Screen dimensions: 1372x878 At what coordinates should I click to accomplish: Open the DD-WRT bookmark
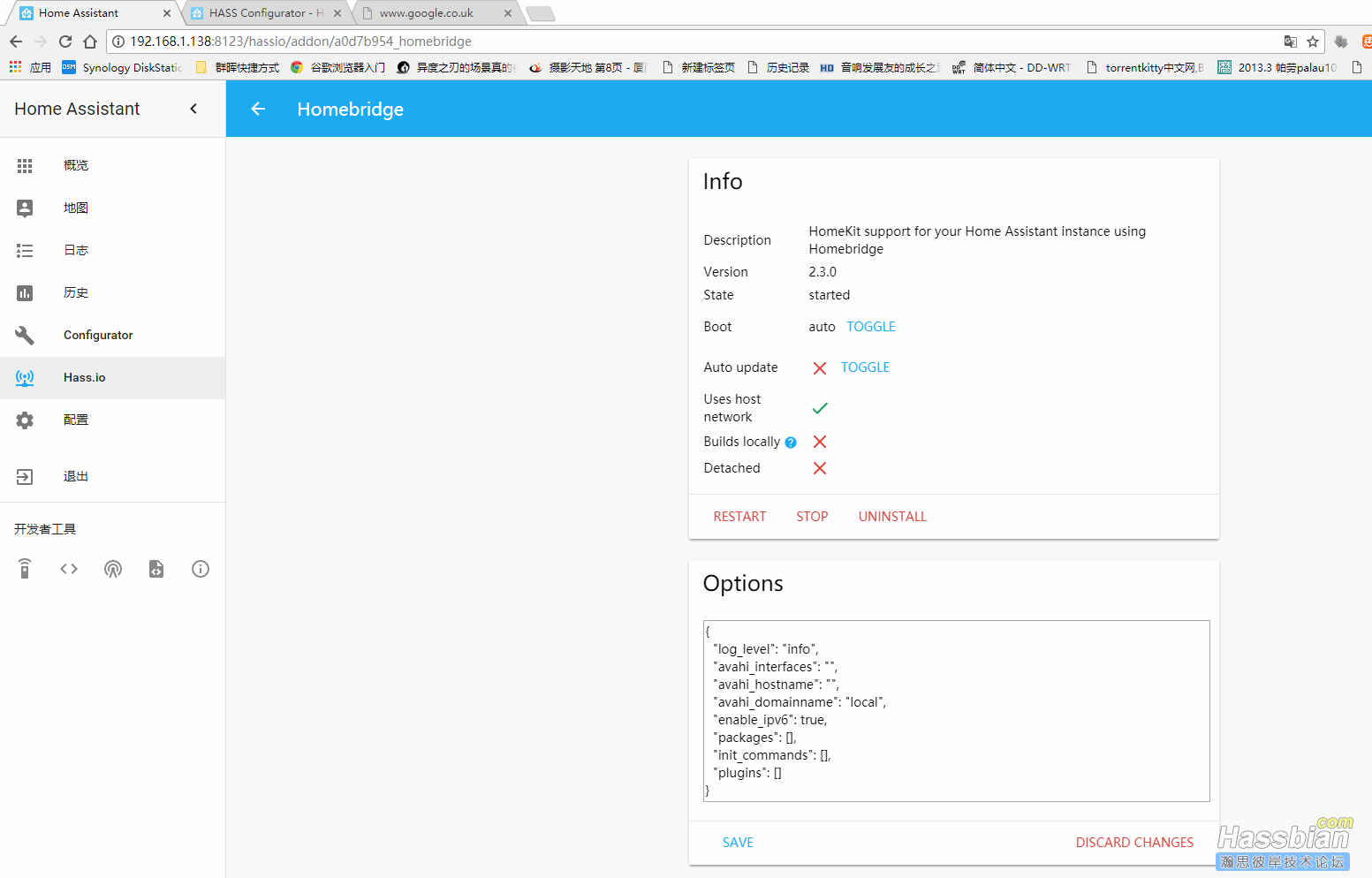[1011, 67]
